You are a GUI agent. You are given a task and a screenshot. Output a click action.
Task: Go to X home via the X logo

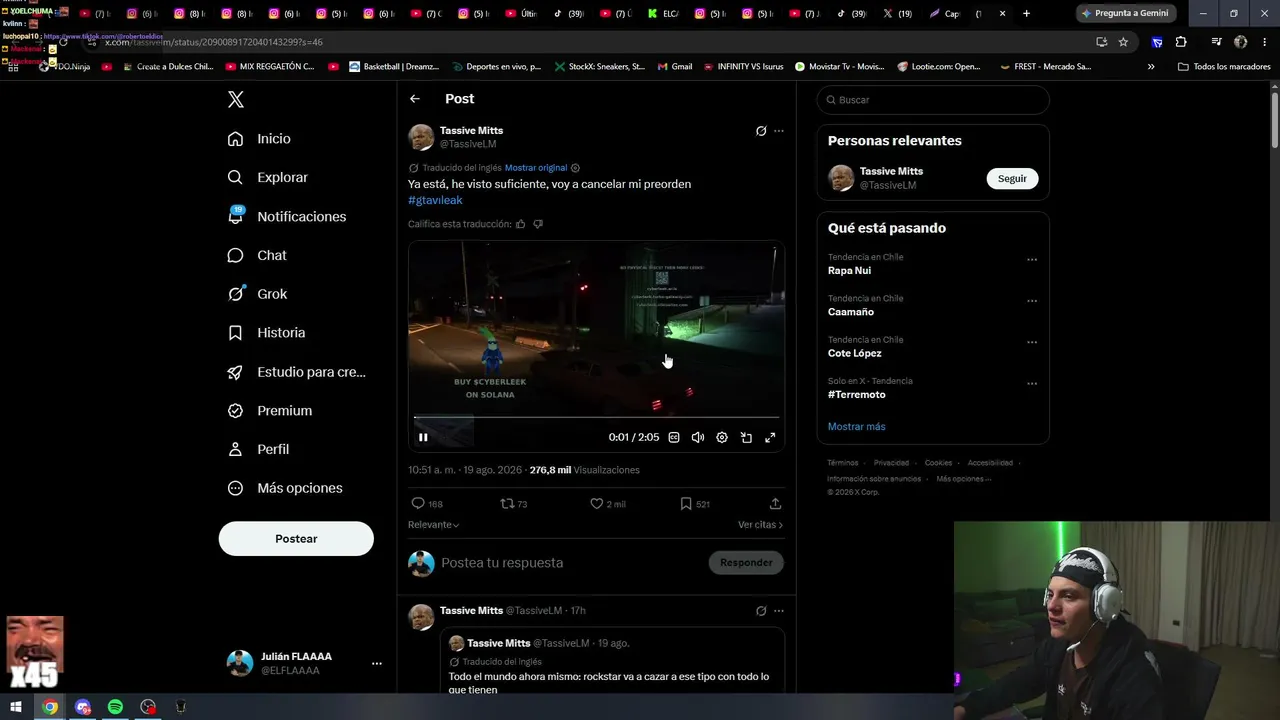pyautogui.click(x=236, y=99)
